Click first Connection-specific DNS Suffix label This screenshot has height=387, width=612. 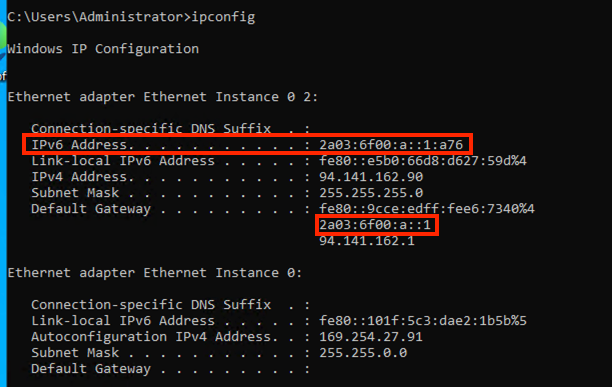click(151, 129)
